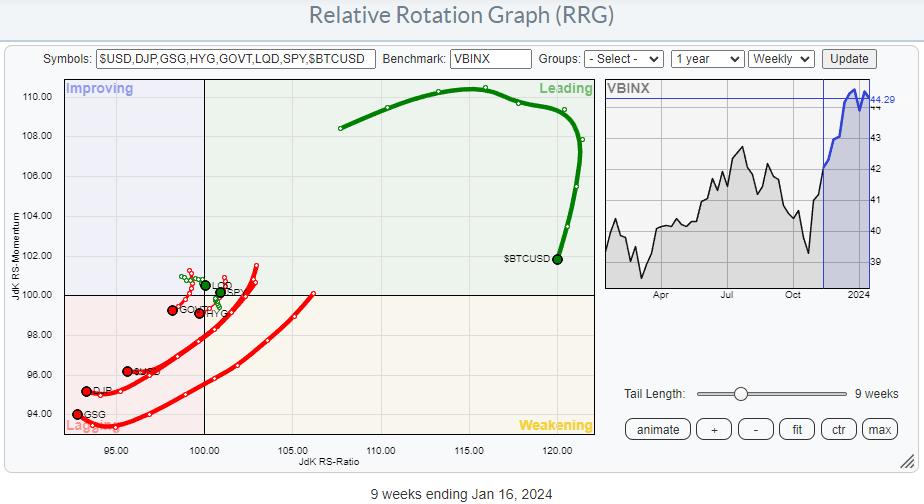This screenshot has width=924, height=504.
Task: Click the Tail Length slider handle
Action: (x=741, y=394)
